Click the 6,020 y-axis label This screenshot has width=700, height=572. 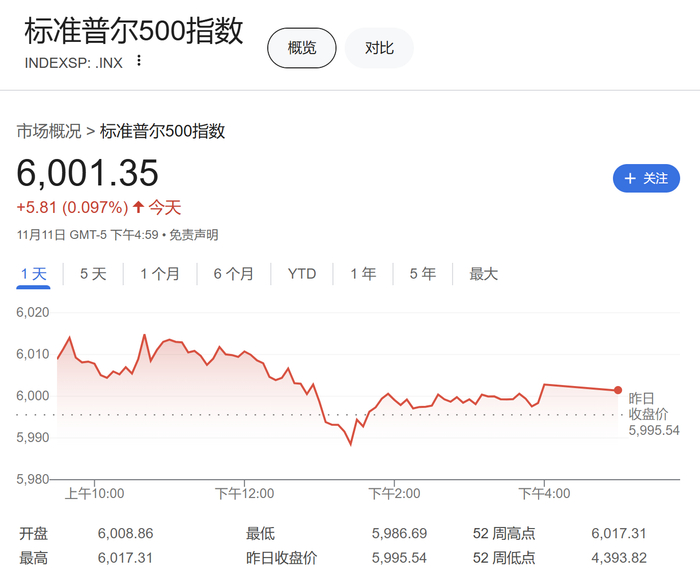coord(33,312)
